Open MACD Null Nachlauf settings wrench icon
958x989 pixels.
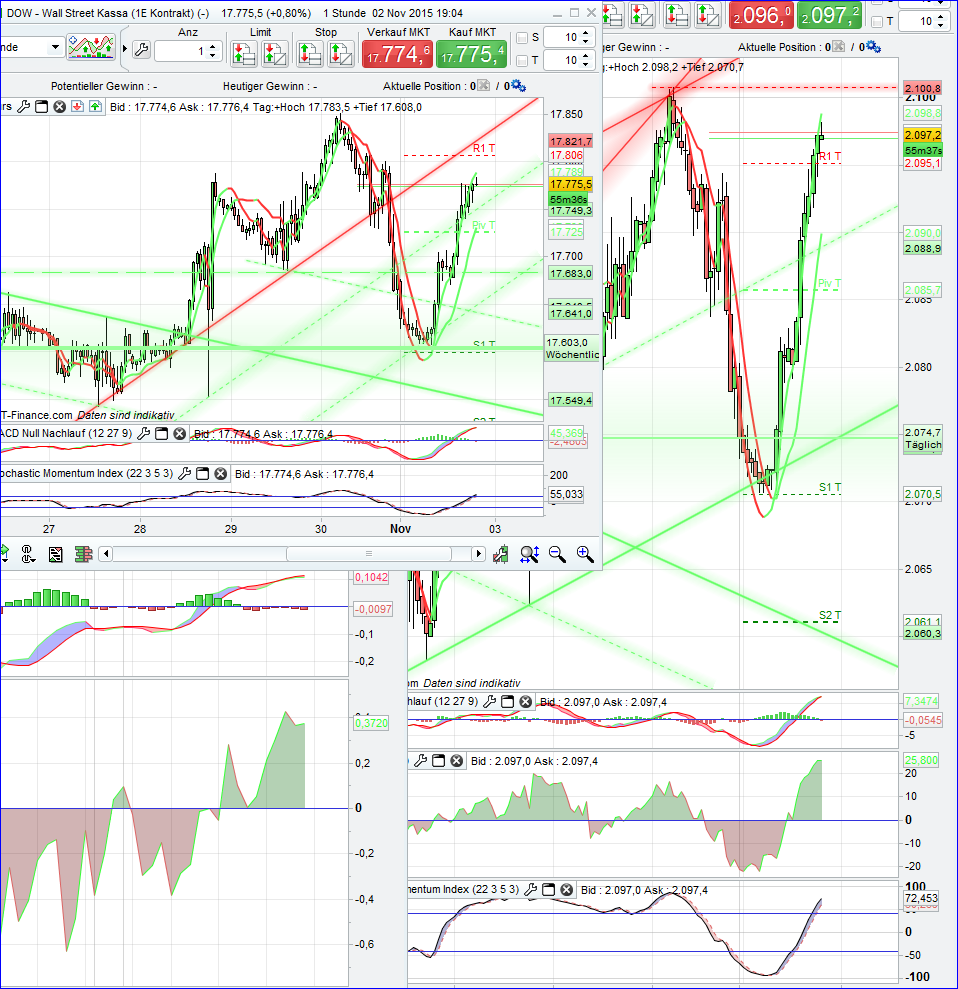[143, 433]
